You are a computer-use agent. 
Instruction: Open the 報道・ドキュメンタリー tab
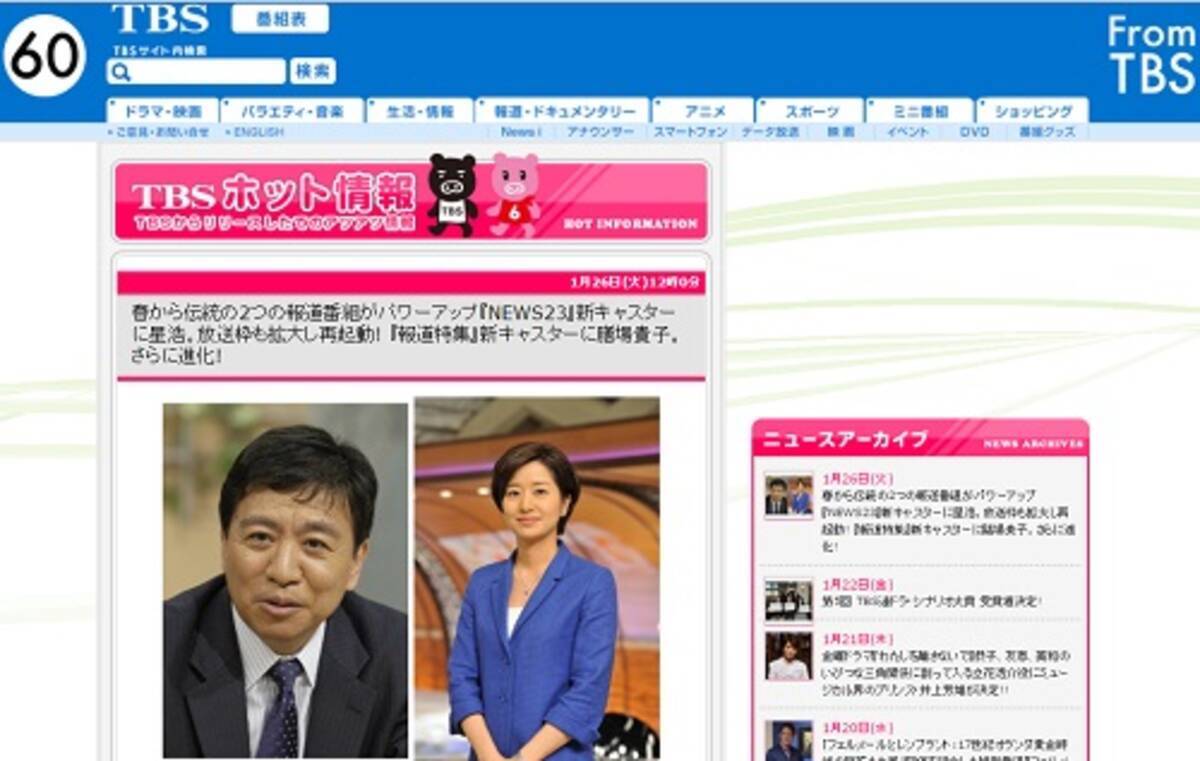coord(562,111)
